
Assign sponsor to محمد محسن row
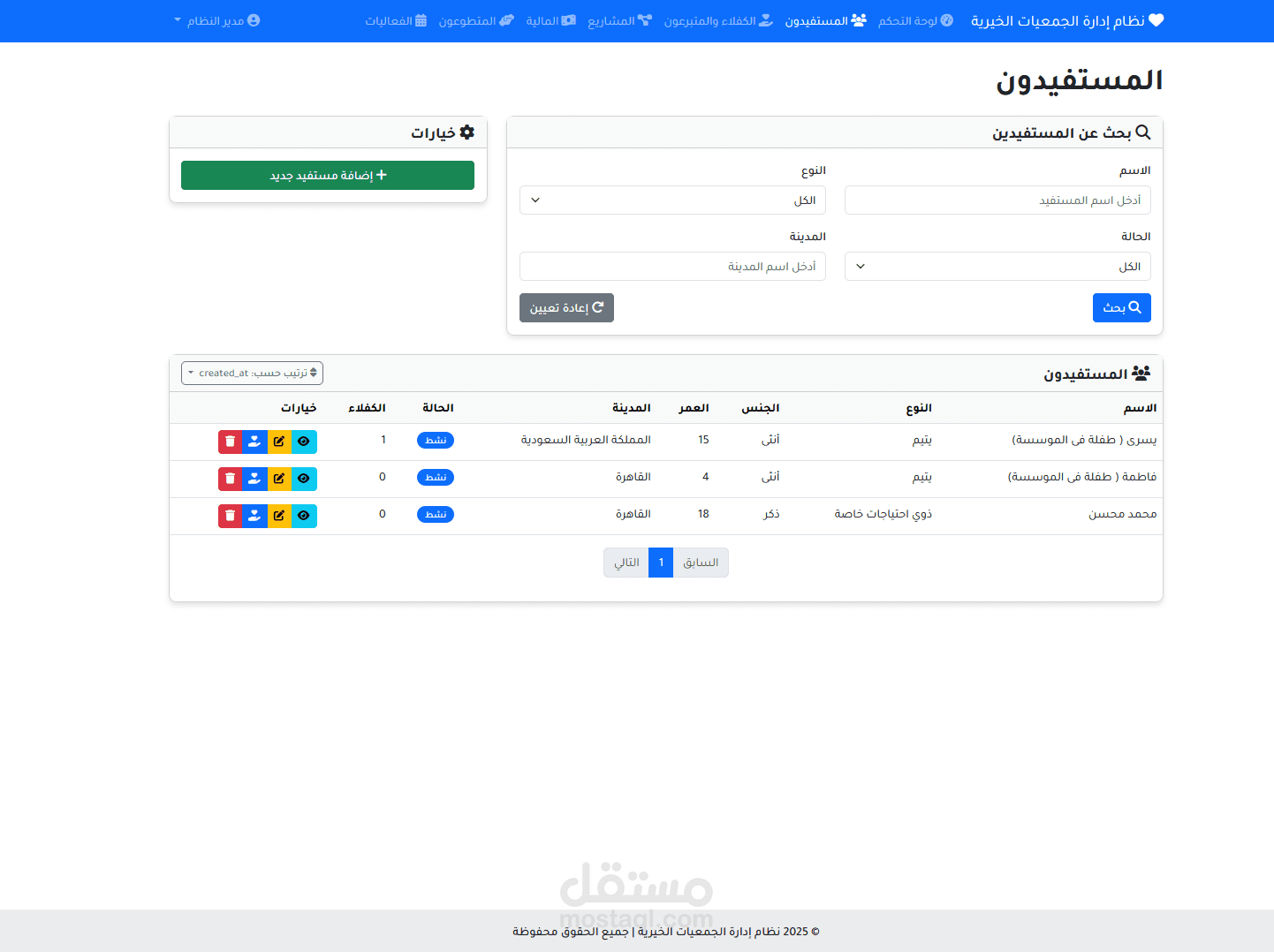[x=254, y=516]
